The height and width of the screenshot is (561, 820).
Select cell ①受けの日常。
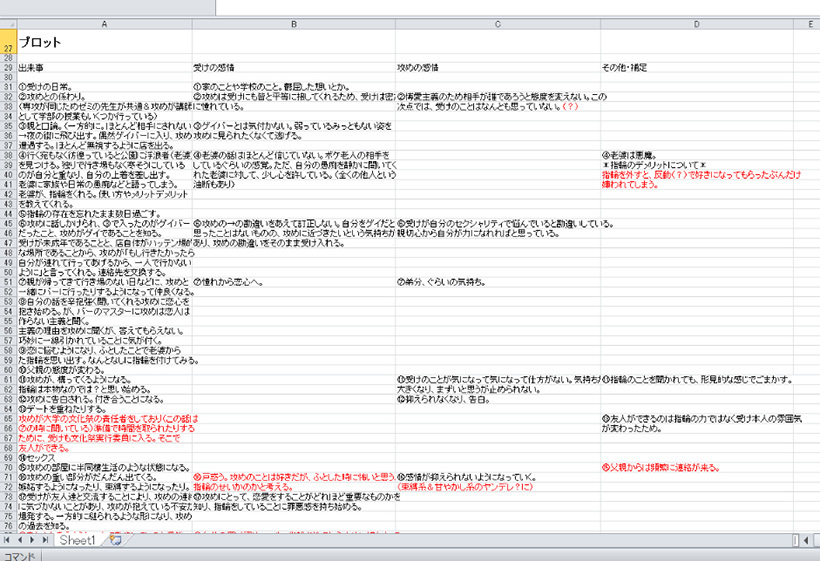(x=105, y=87)
